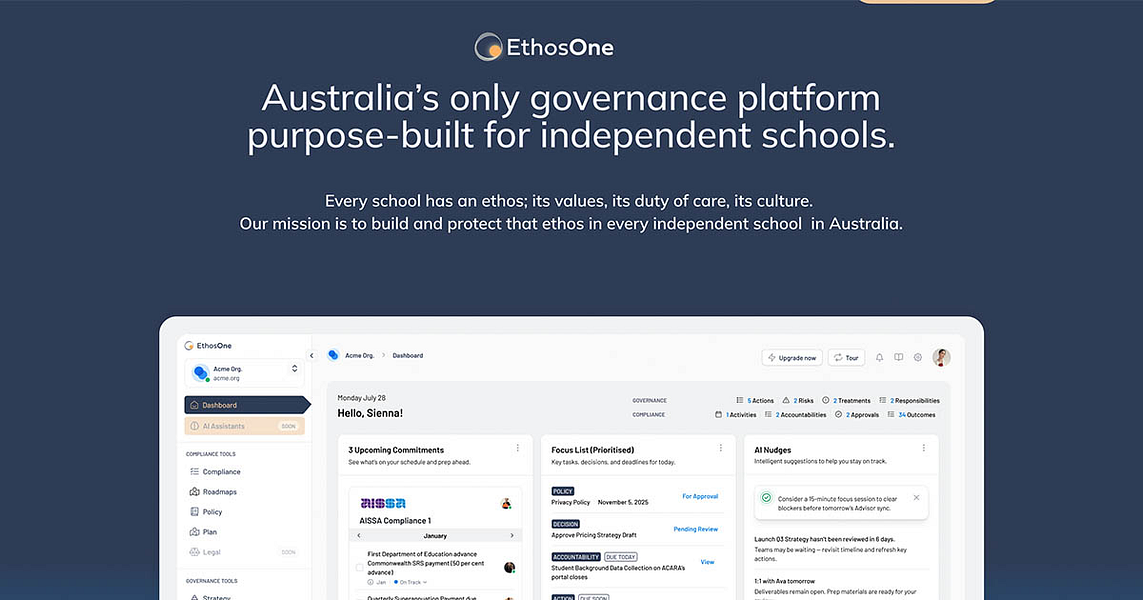Image resolution: width=1143 pixels, height=600 pixels.
Task: Open Plan in the sidebar
Action: (203, 531)
